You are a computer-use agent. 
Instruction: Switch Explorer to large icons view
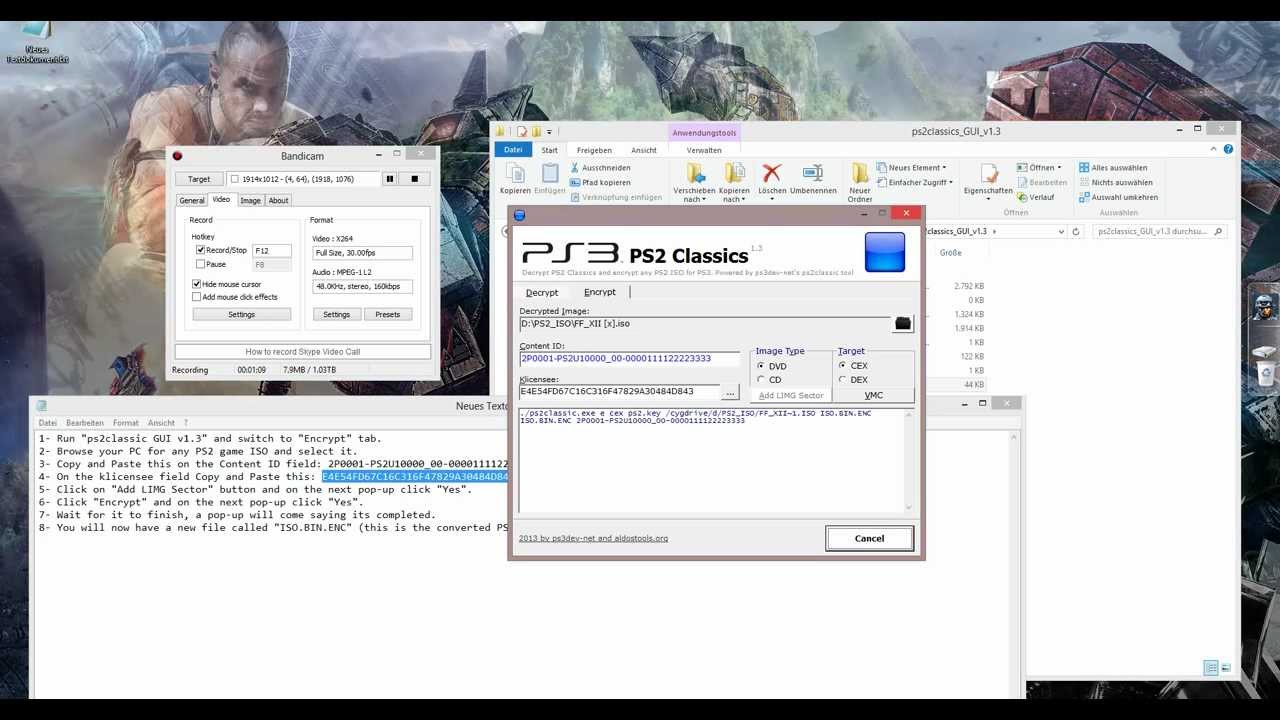click(x=1226, y=668)
